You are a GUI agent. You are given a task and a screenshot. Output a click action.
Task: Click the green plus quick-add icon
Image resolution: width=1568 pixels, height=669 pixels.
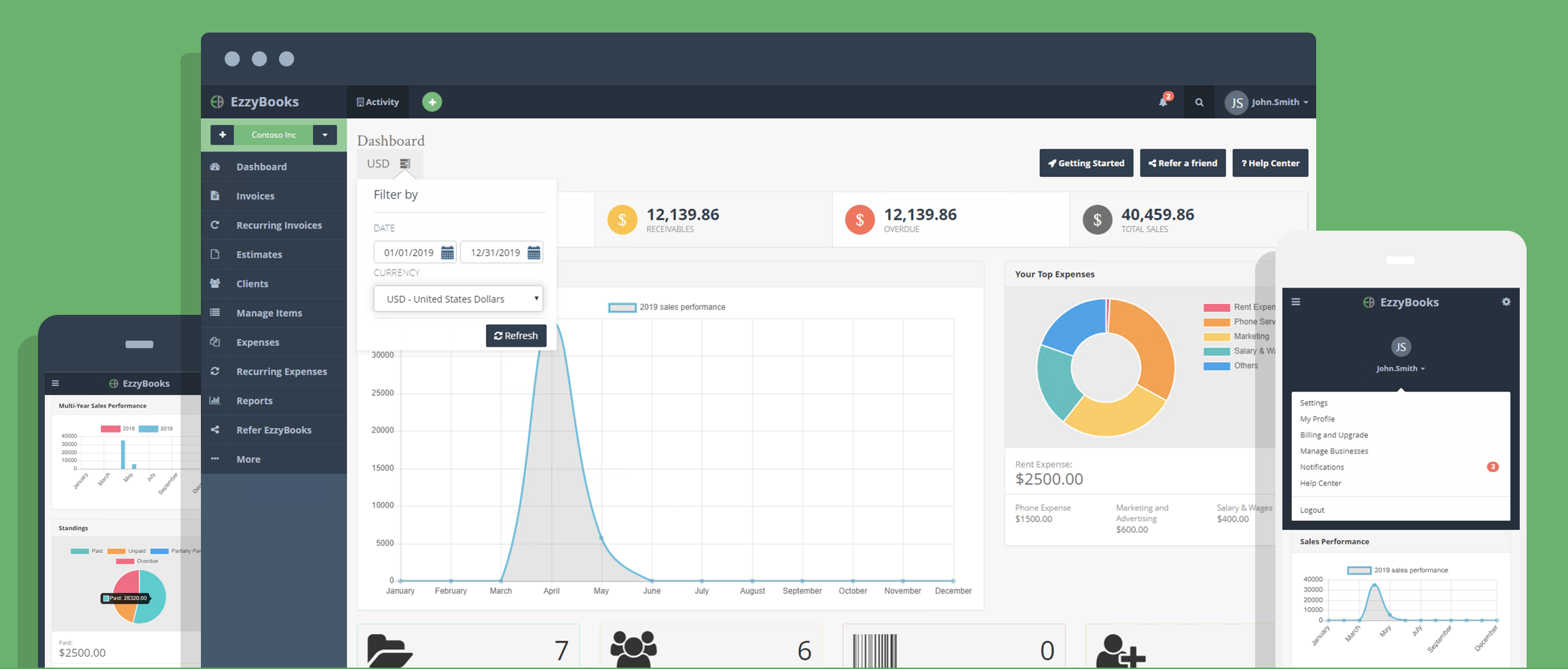click(x=432, y=102)
